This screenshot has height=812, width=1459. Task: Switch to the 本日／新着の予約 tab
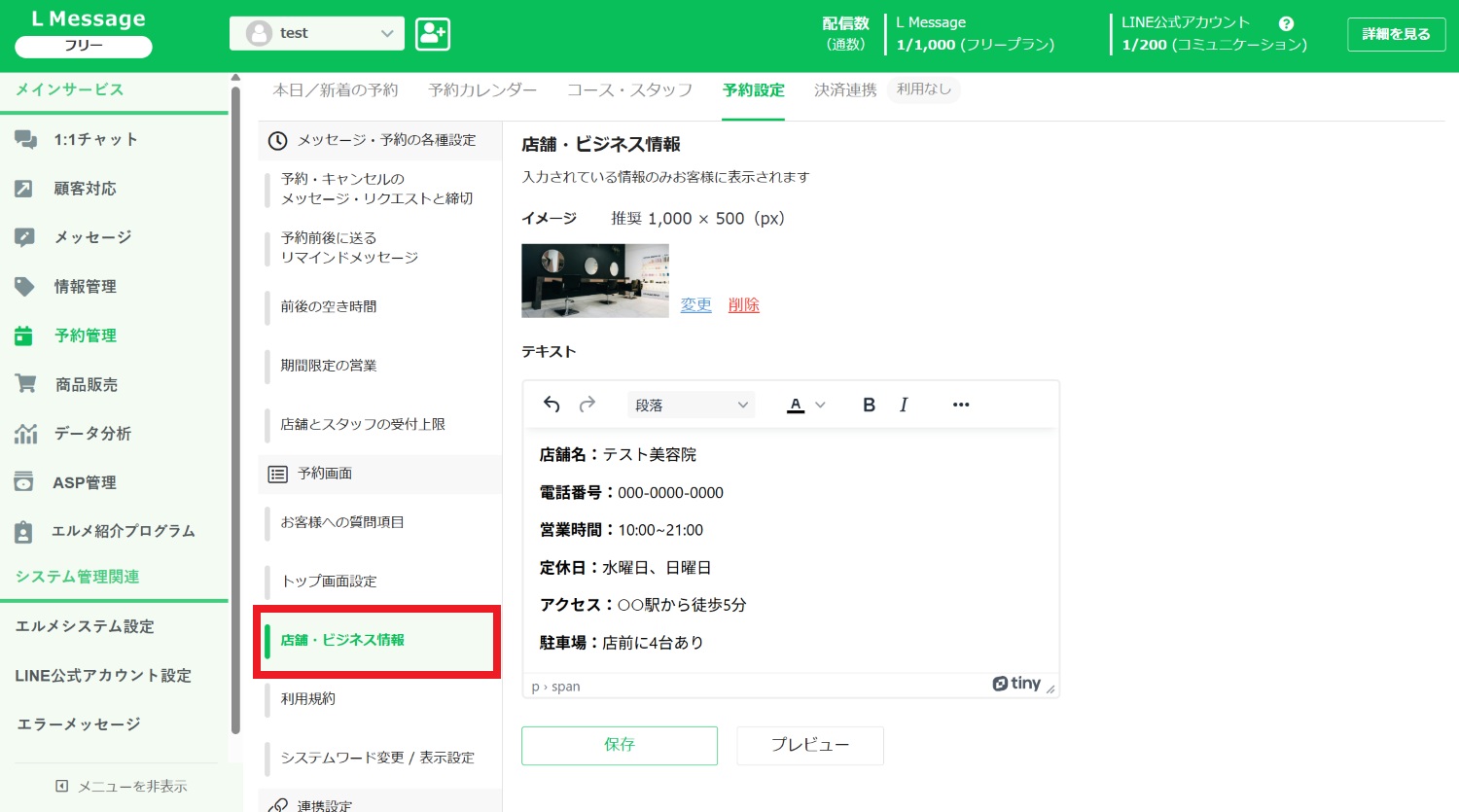click(x=336, y=90)
